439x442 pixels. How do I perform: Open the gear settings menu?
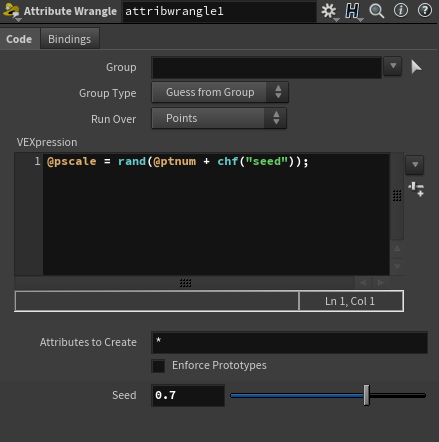coord(329,11)
